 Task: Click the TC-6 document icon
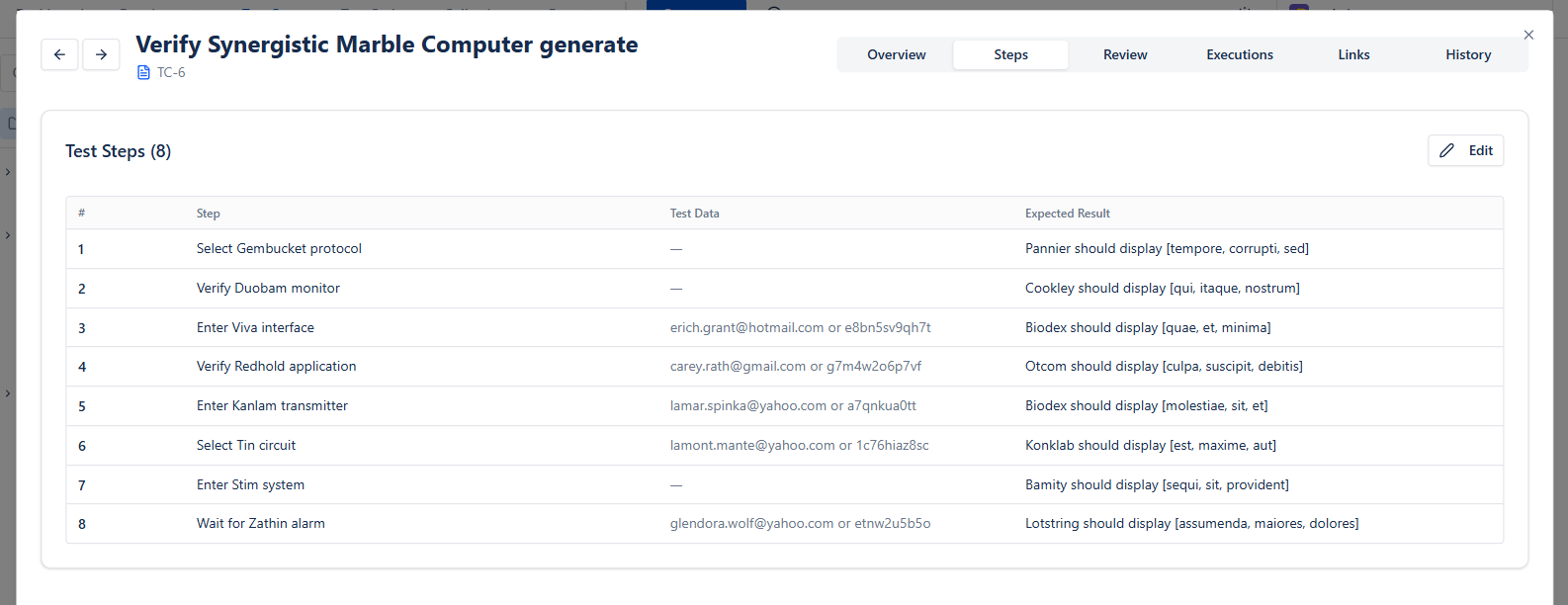tap(143, 73)
